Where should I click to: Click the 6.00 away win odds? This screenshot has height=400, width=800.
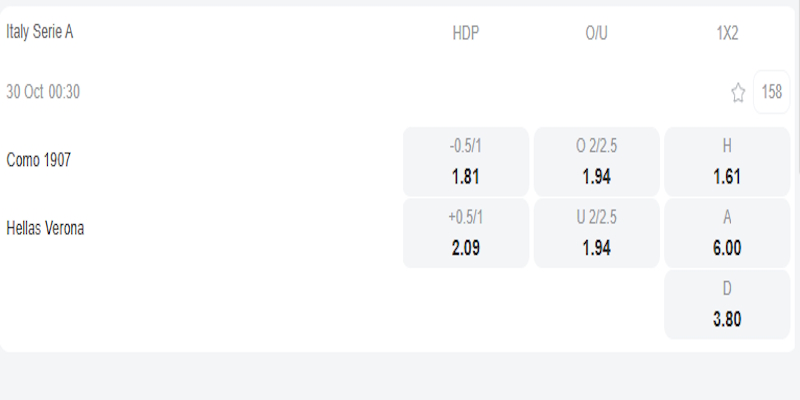pos(727,248)
